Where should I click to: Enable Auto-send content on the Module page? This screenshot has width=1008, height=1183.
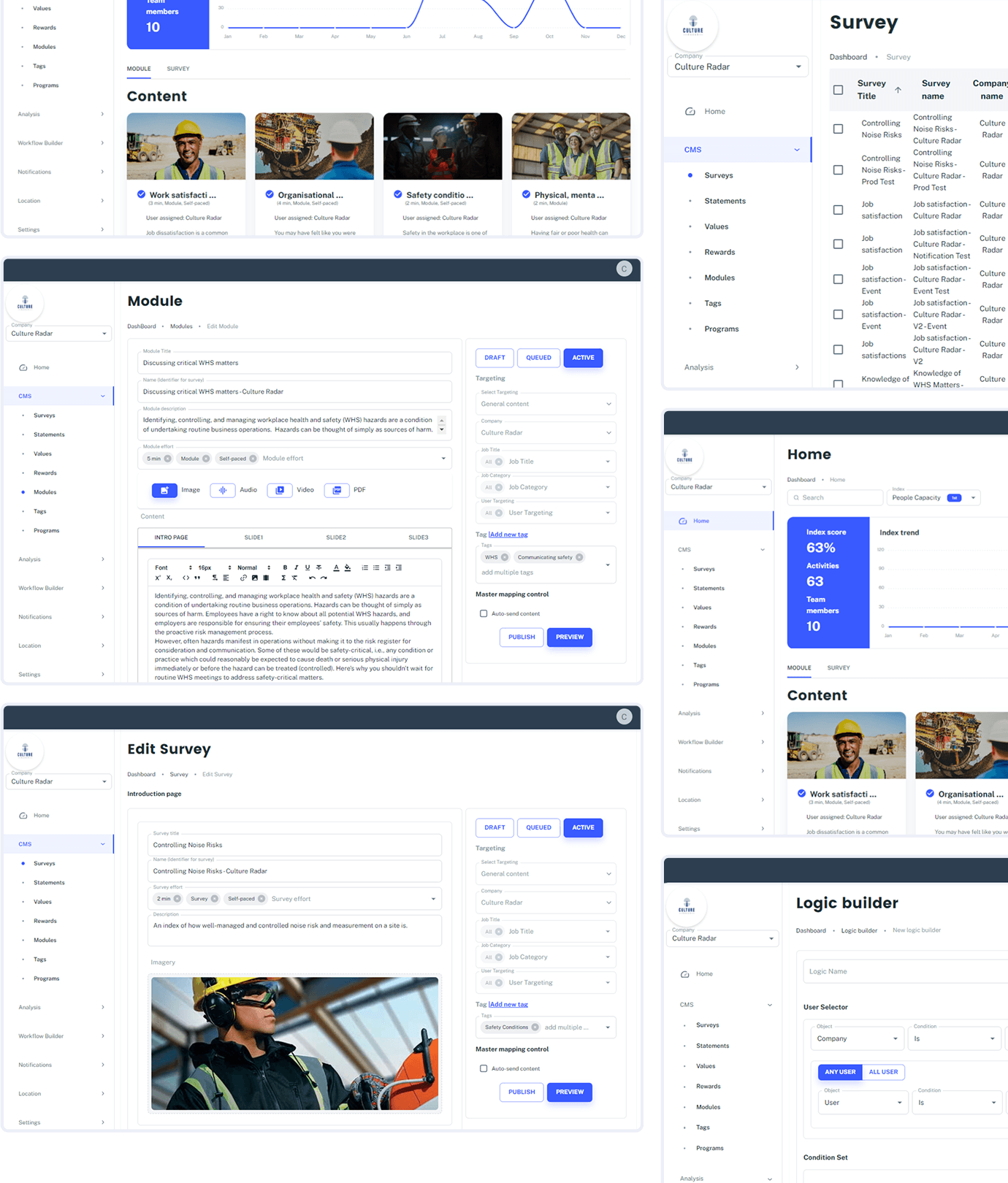[484, 613]
